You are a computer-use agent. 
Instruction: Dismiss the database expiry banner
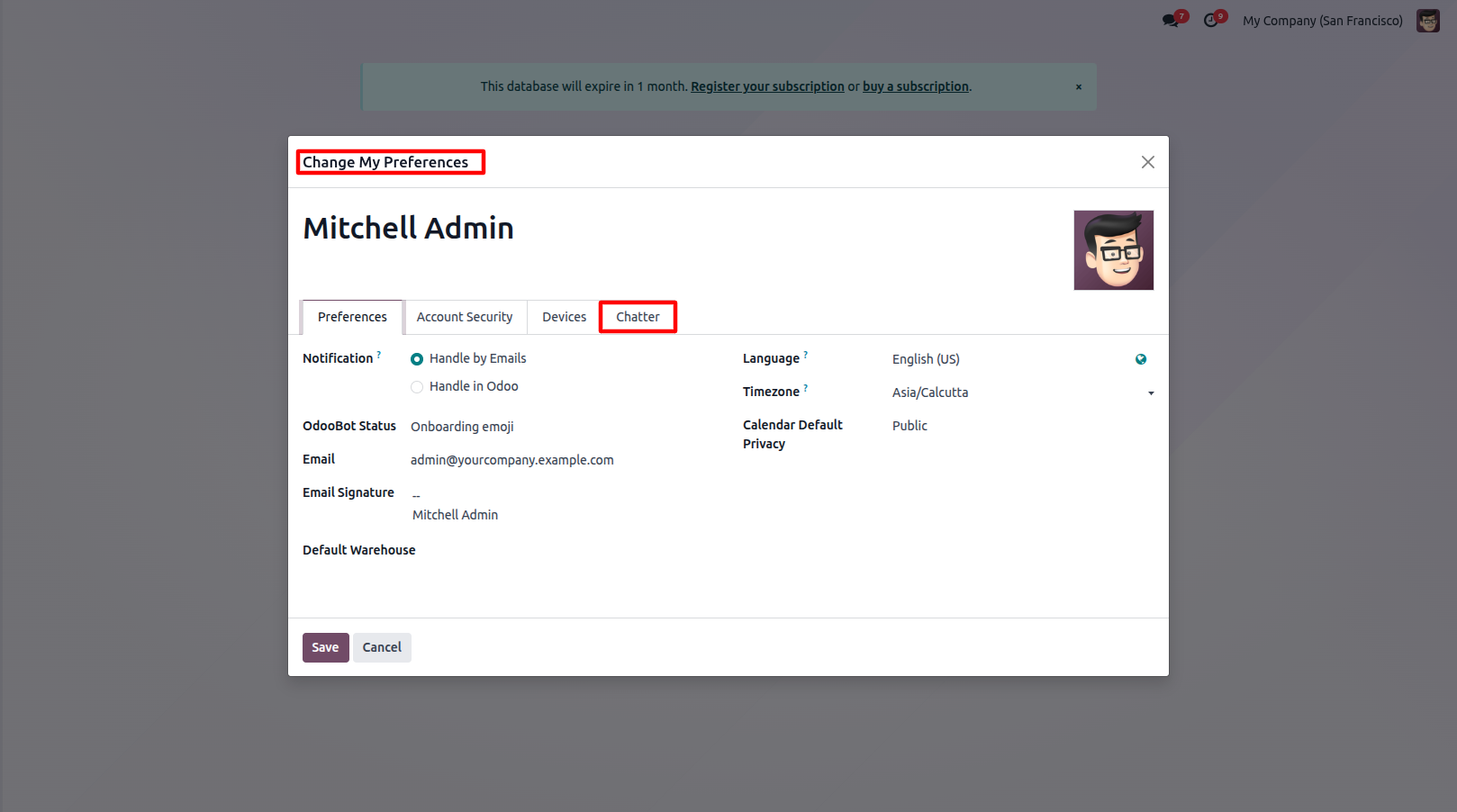coord(1079,87)
